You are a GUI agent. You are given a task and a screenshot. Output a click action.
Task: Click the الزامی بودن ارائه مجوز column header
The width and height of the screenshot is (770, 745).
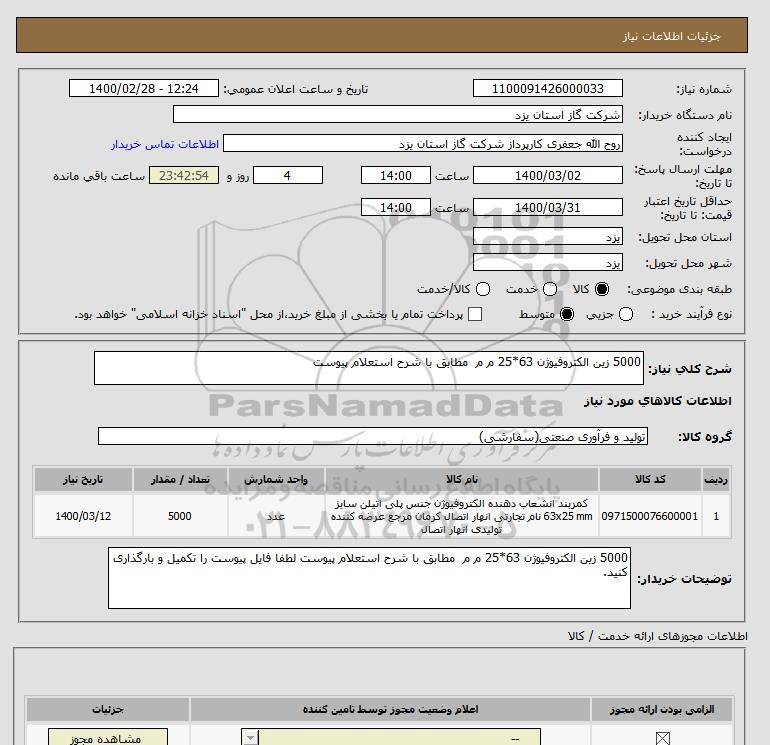(x=662, y=709)
